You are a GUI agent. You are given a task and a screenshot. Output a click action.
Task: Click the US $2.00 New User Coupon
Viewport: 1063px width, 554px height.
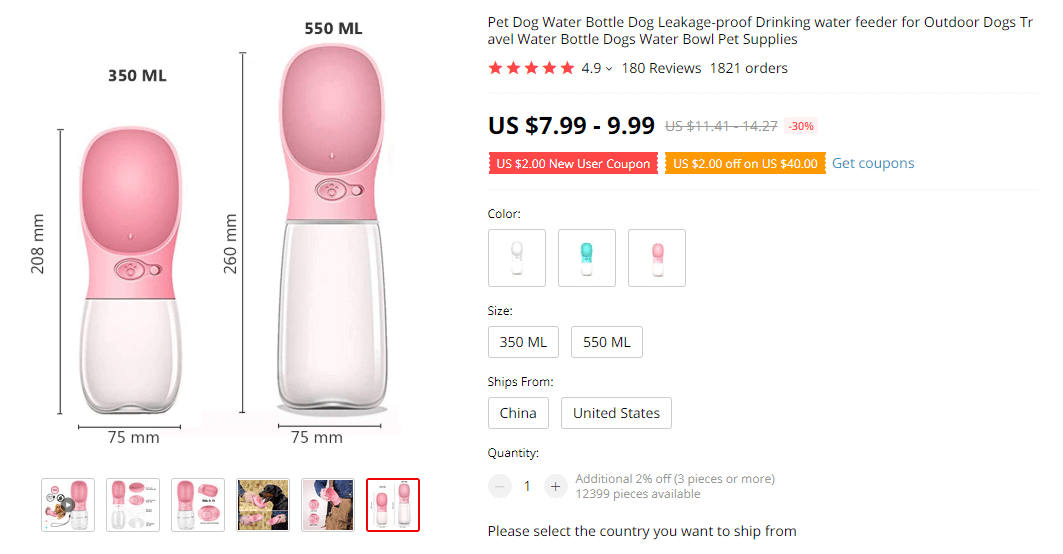pyautogui.click(x=573, y=164)
